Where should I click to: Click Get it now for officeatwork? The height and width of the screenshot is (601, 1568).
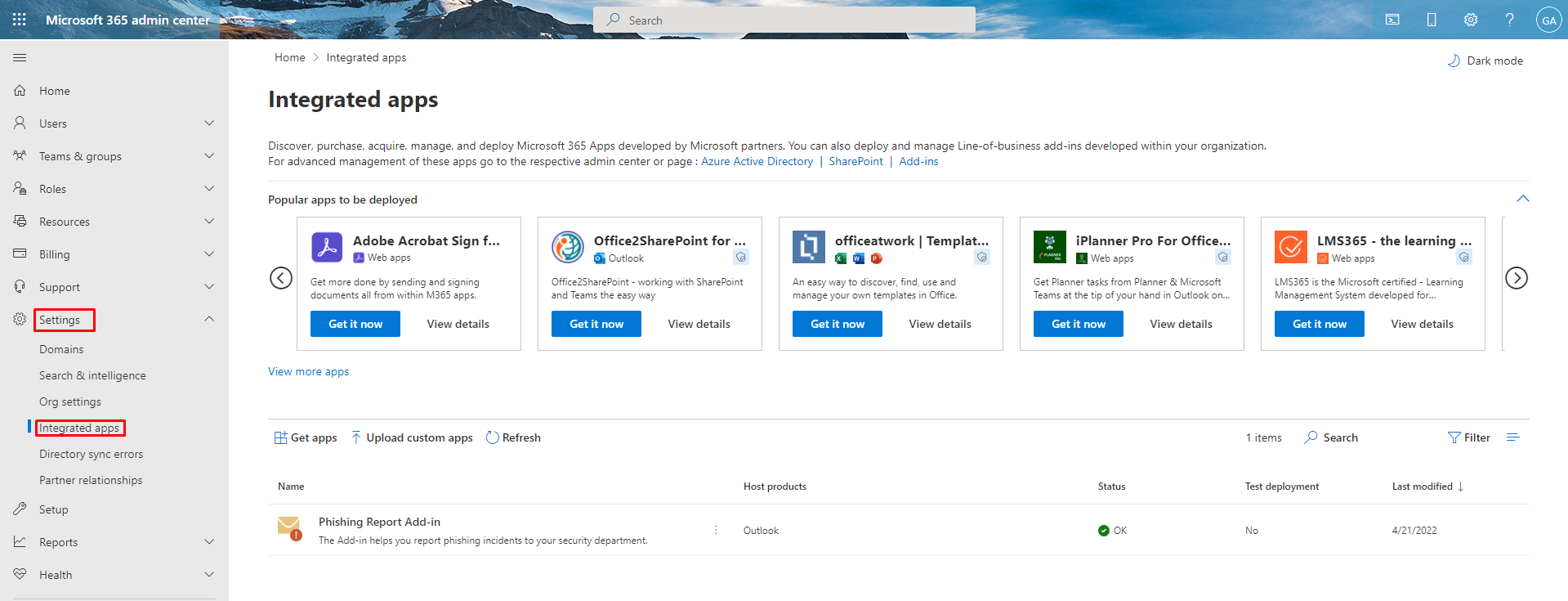click(838, 324)
